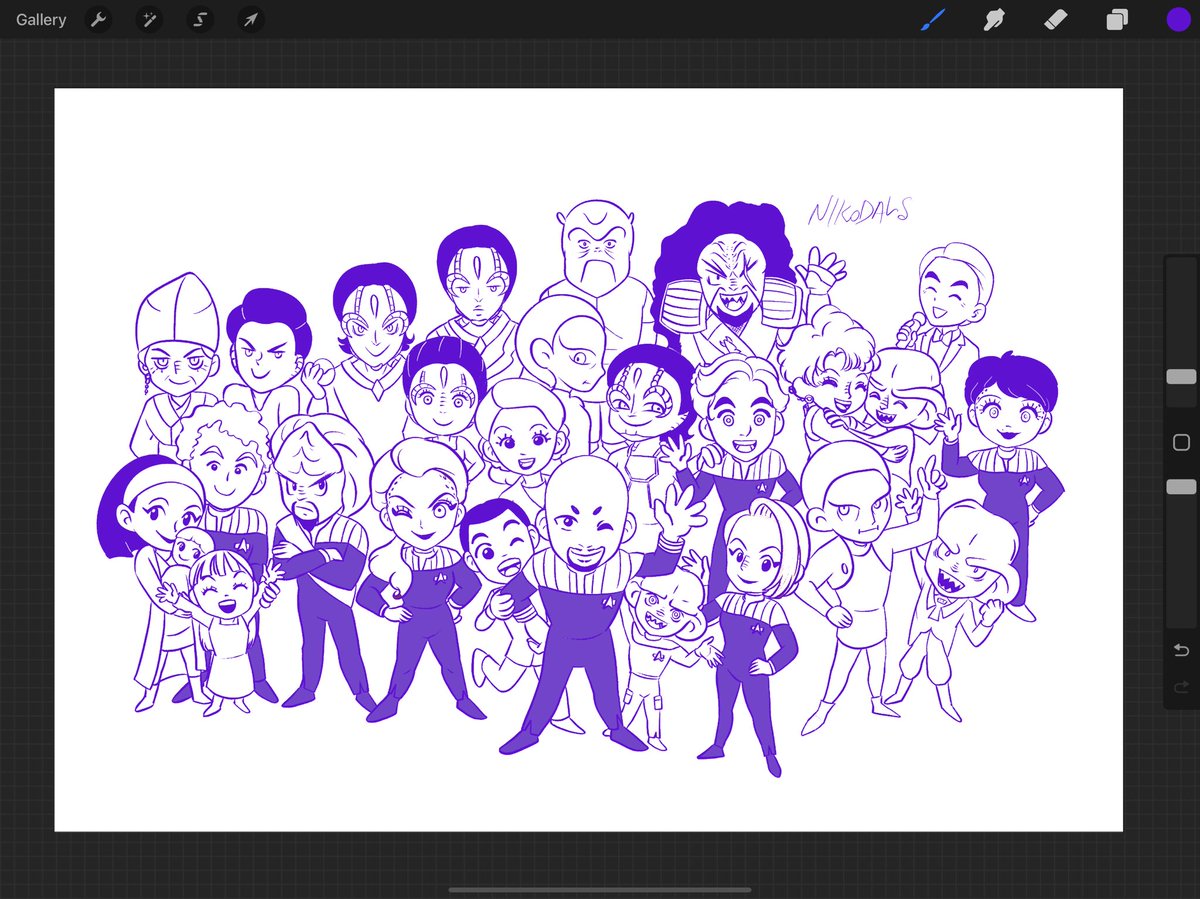
Task: Activate the Transform arrow tool
Action: 251,20
